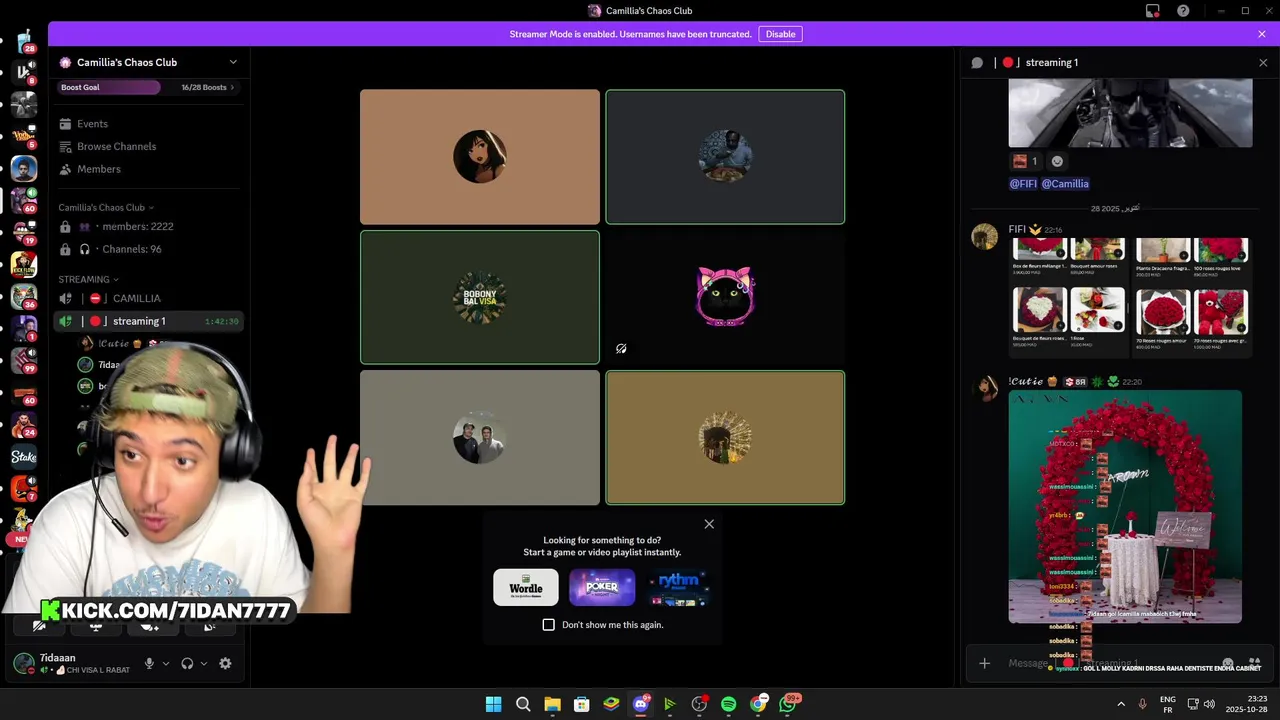
Task: Click the chat bubble icon in chat header
Action: (977, 62)
